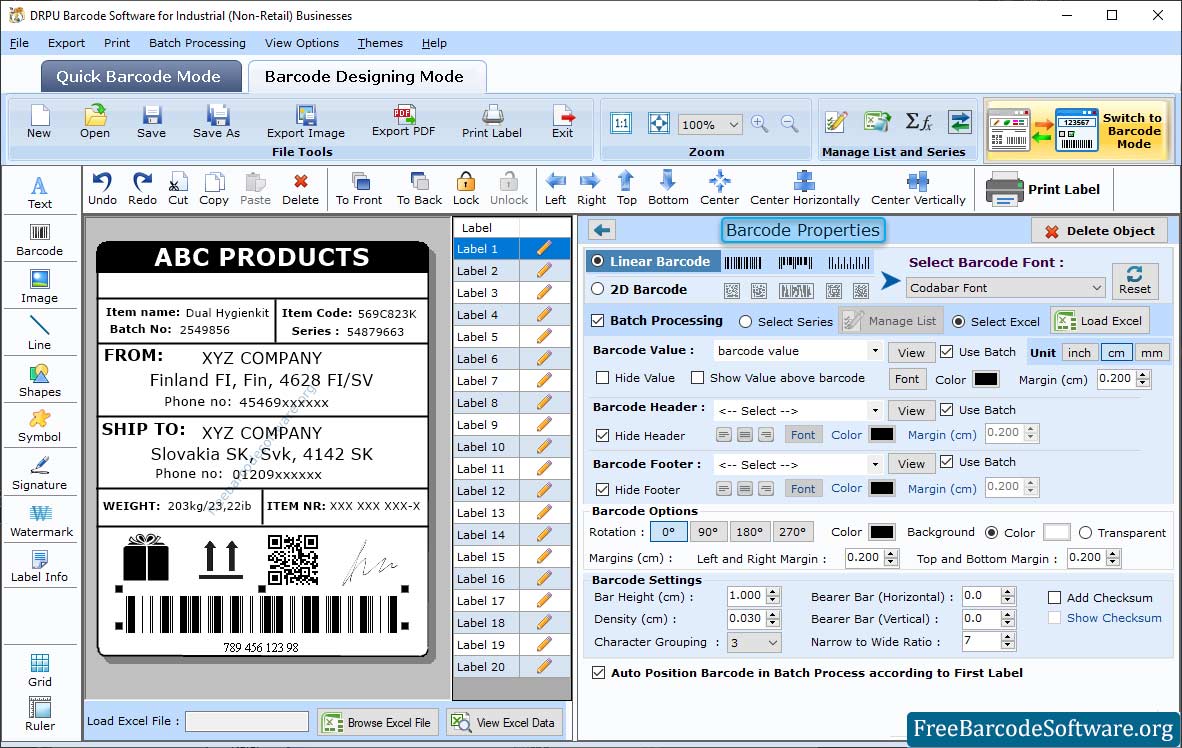1182x748 pixels.
Task: Pick the Line drawing tool
Action: tap(39, 333)
